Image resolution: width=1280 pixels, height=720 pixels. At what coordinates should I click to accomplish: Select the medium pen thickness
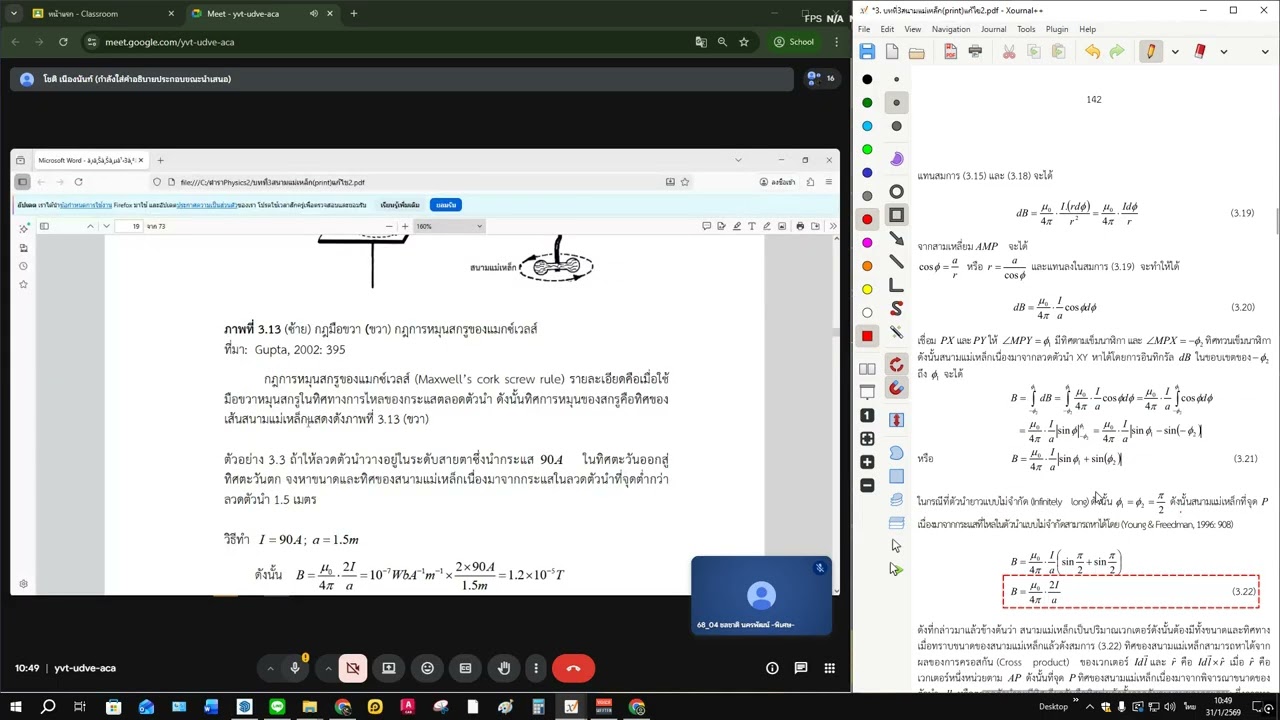tap(896, 103)
